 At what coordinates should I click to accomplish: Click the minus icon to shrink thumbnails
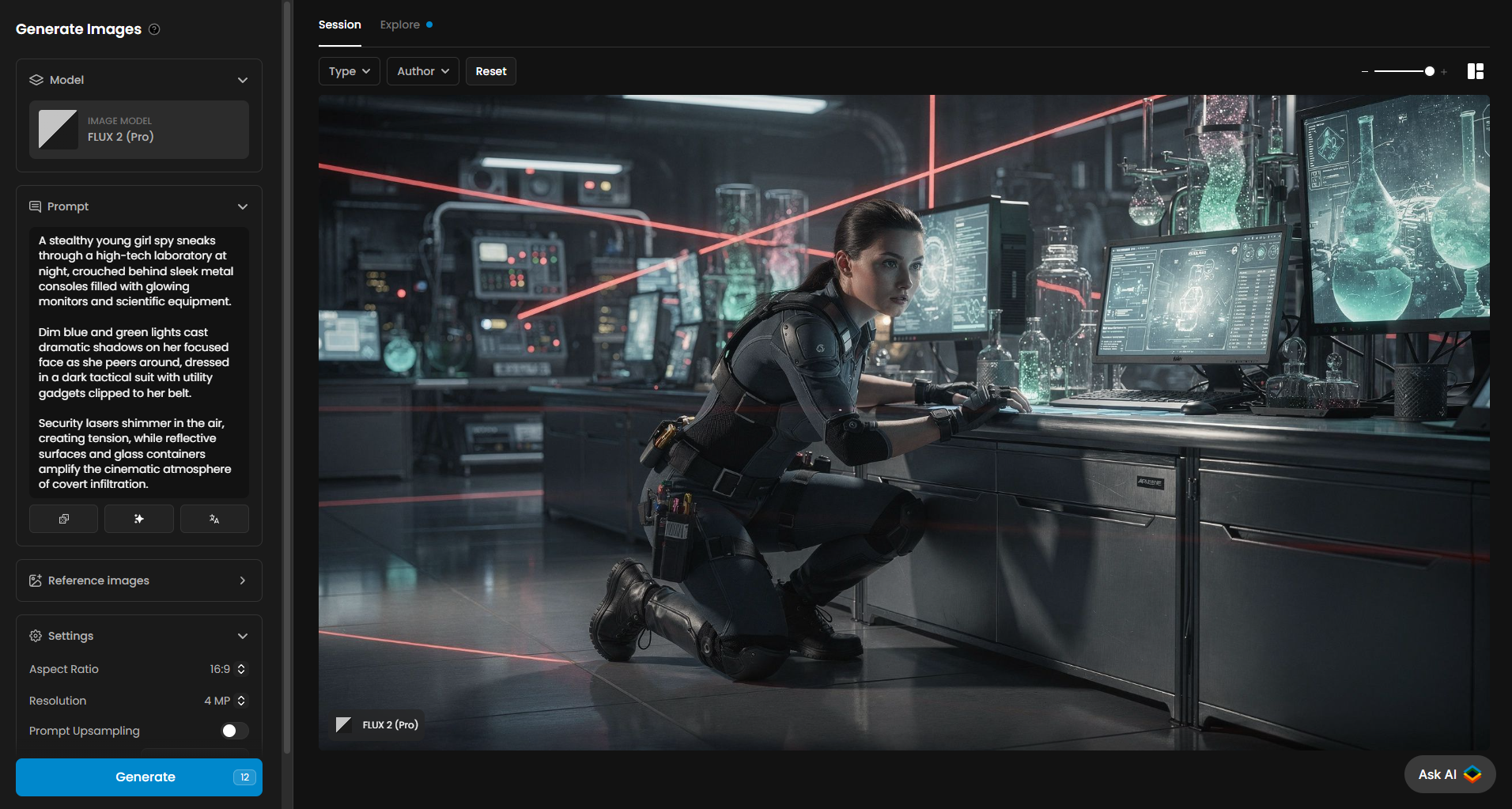(1364, 72)
